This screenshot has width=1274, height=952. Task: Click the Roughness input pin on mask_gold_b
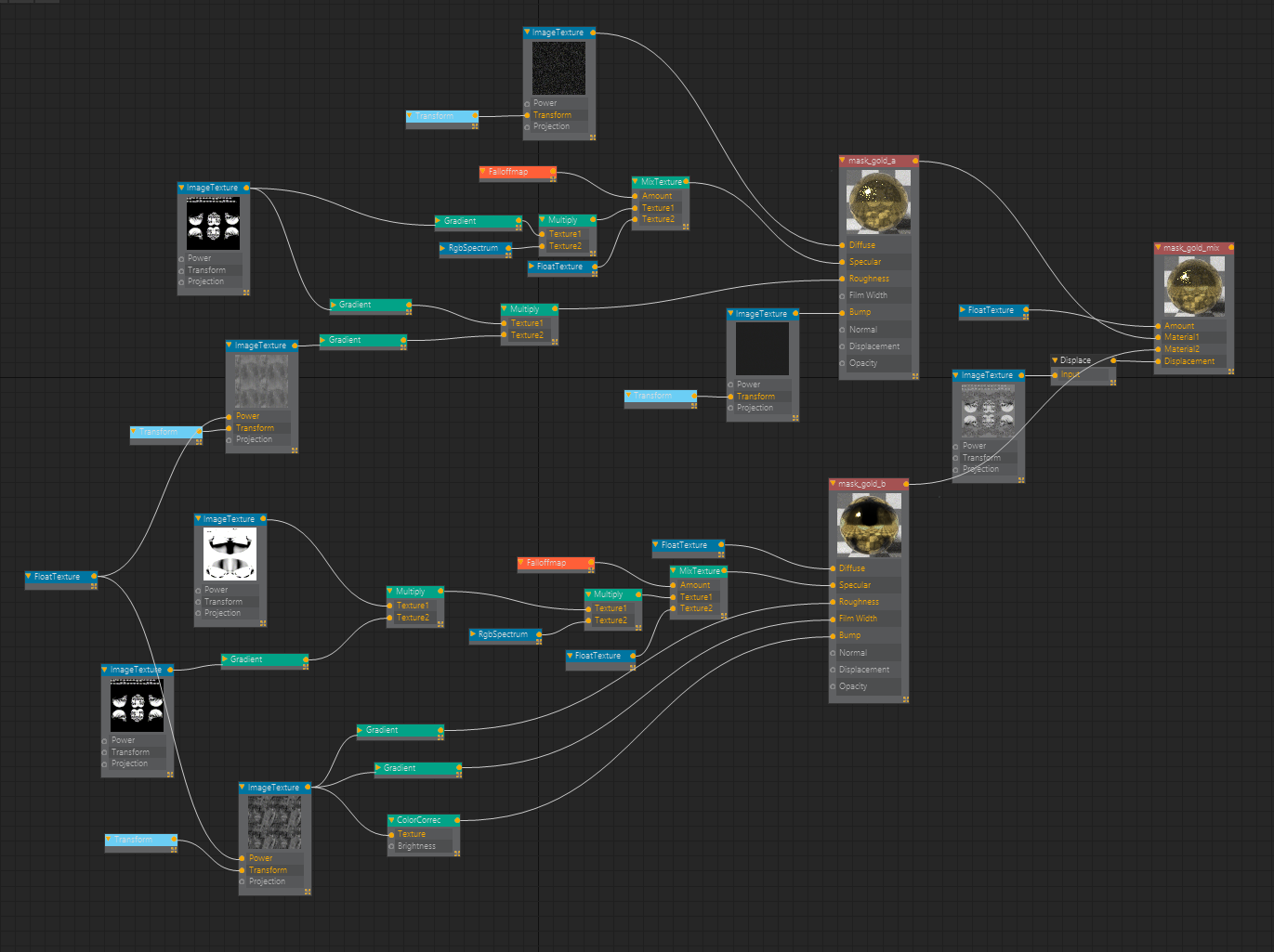click(833, 602)
